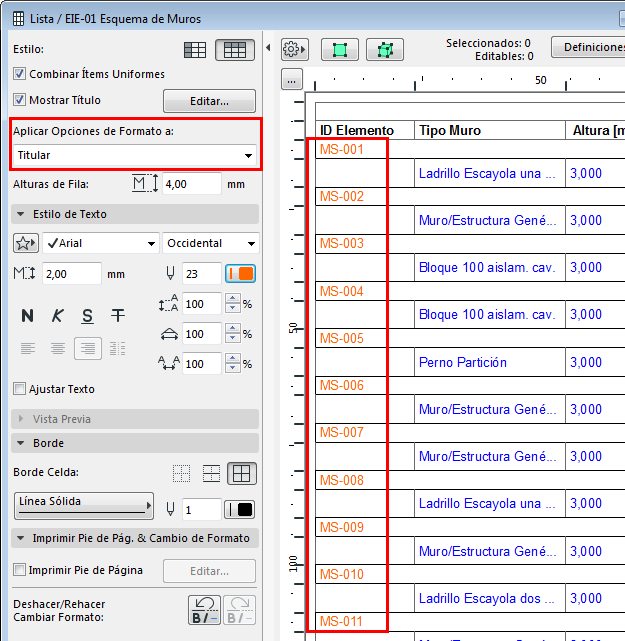Image resolution: width=625 pixels, height=641 pixels.
Task: Click the row height icon
Action: [x=146, y=184]
